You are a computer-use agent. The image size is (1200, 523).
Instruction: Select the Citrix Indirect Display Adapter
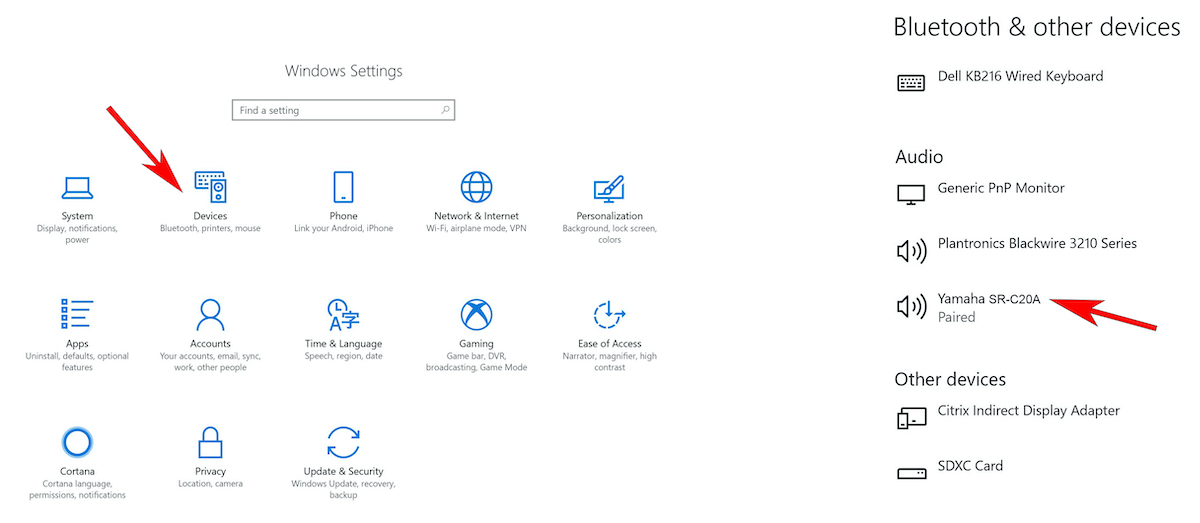pyautogui.click(x=1028, y=411)
